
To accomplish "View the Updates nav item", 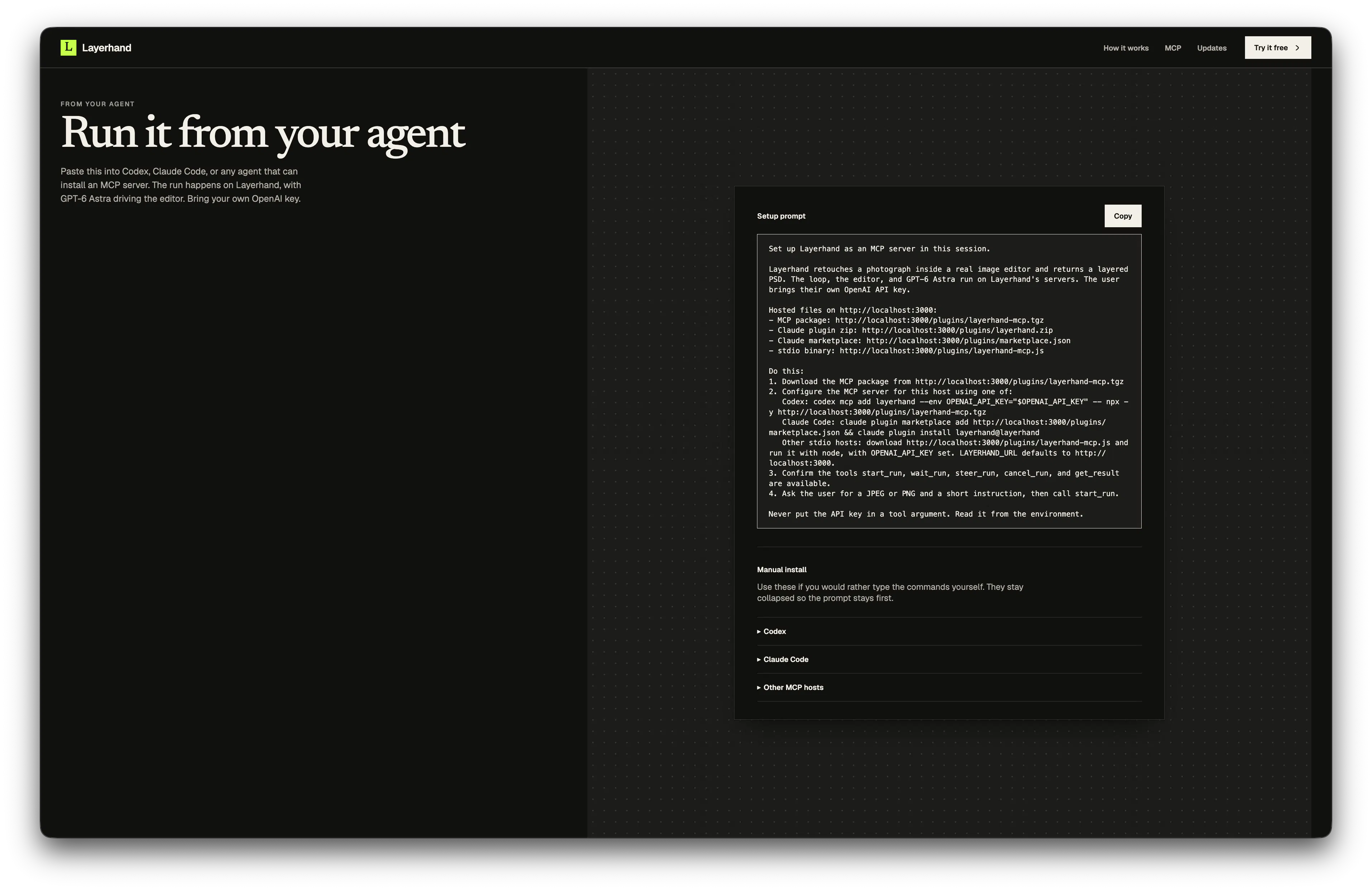I will pyautogui.click(x=1212, y=48).
